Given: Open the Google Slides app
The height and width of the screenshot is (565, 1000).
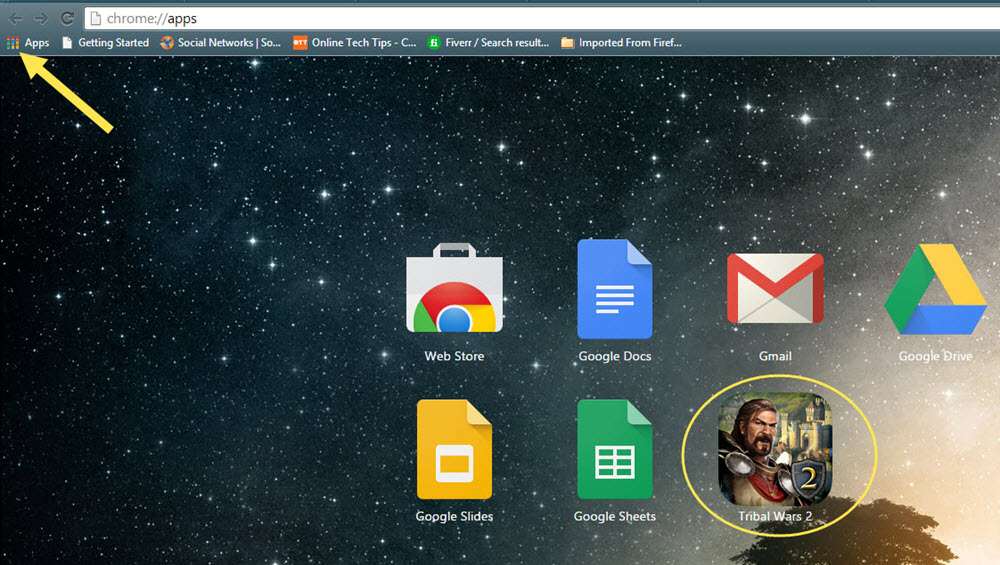Looking at the screenshot, I should 454,450.
